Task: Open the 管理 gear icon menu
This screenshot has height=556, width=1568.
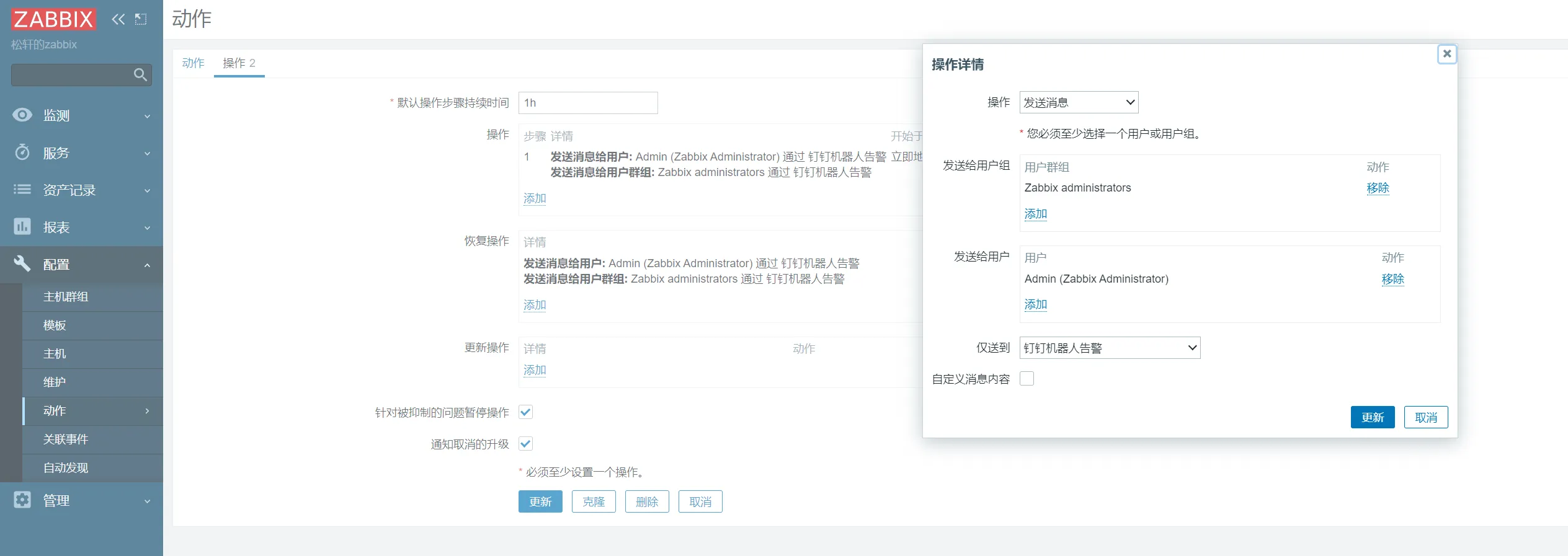Action: [x=22, y=500]
